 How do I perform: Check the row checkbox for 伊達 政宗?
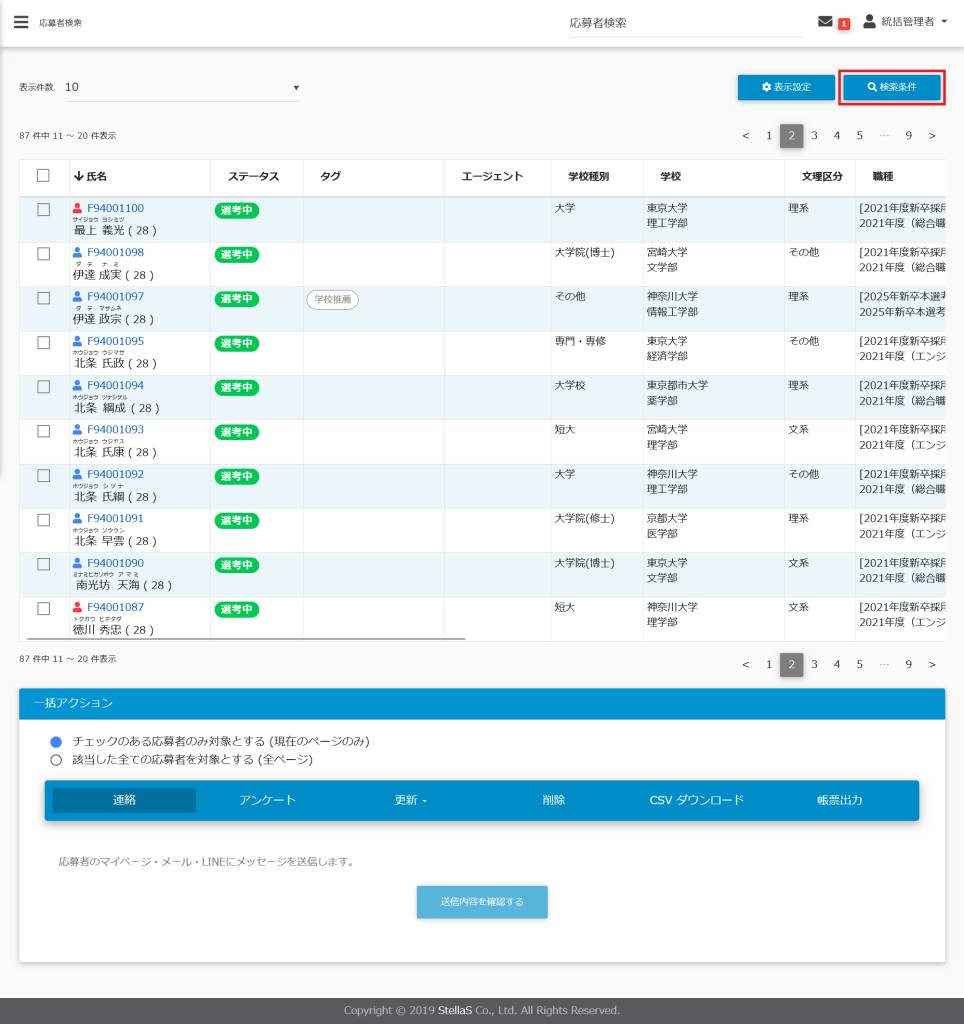[x=43, y=298]
